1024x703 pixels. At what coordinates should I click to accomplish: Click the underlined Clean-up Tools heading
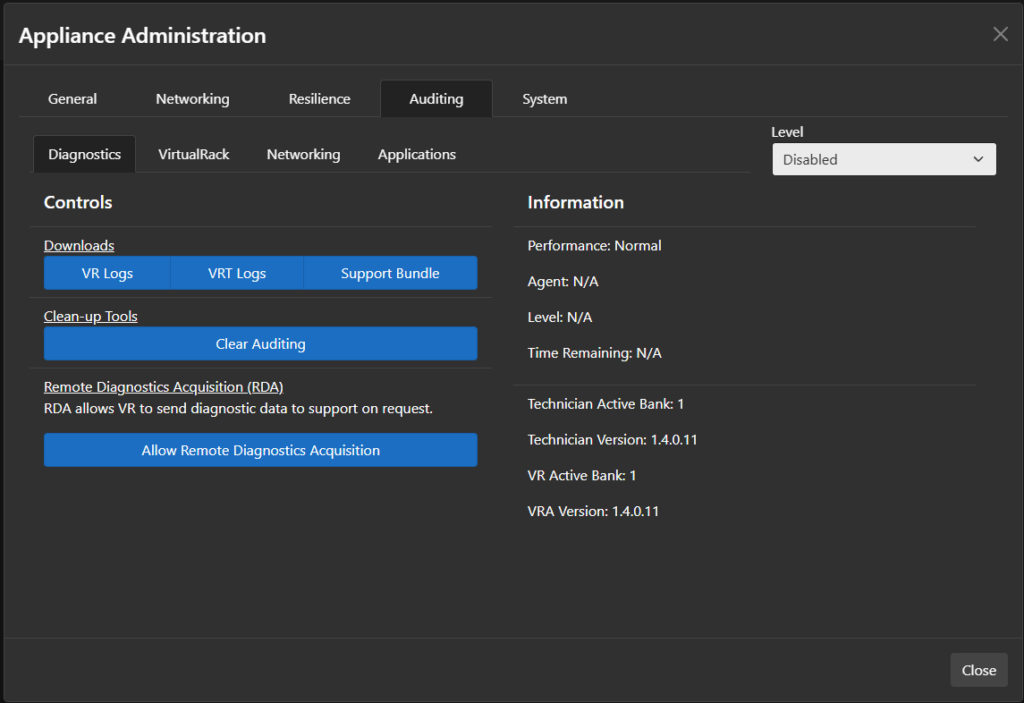(x=91, y=316)
